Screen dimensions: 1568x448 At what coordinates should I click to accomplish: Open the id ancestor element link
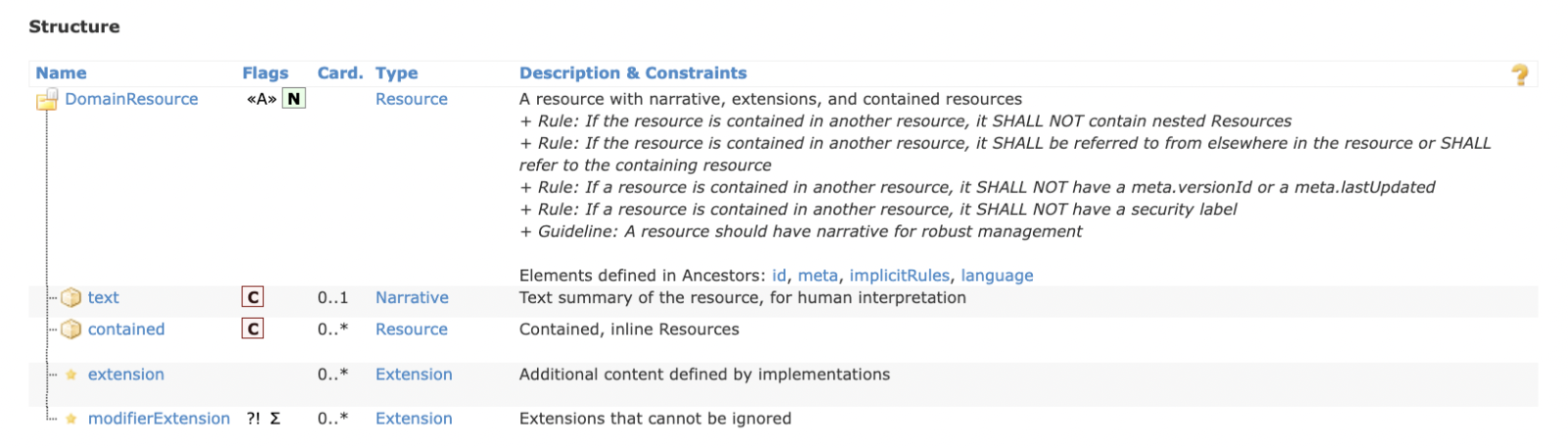click(x=779, y=275)
